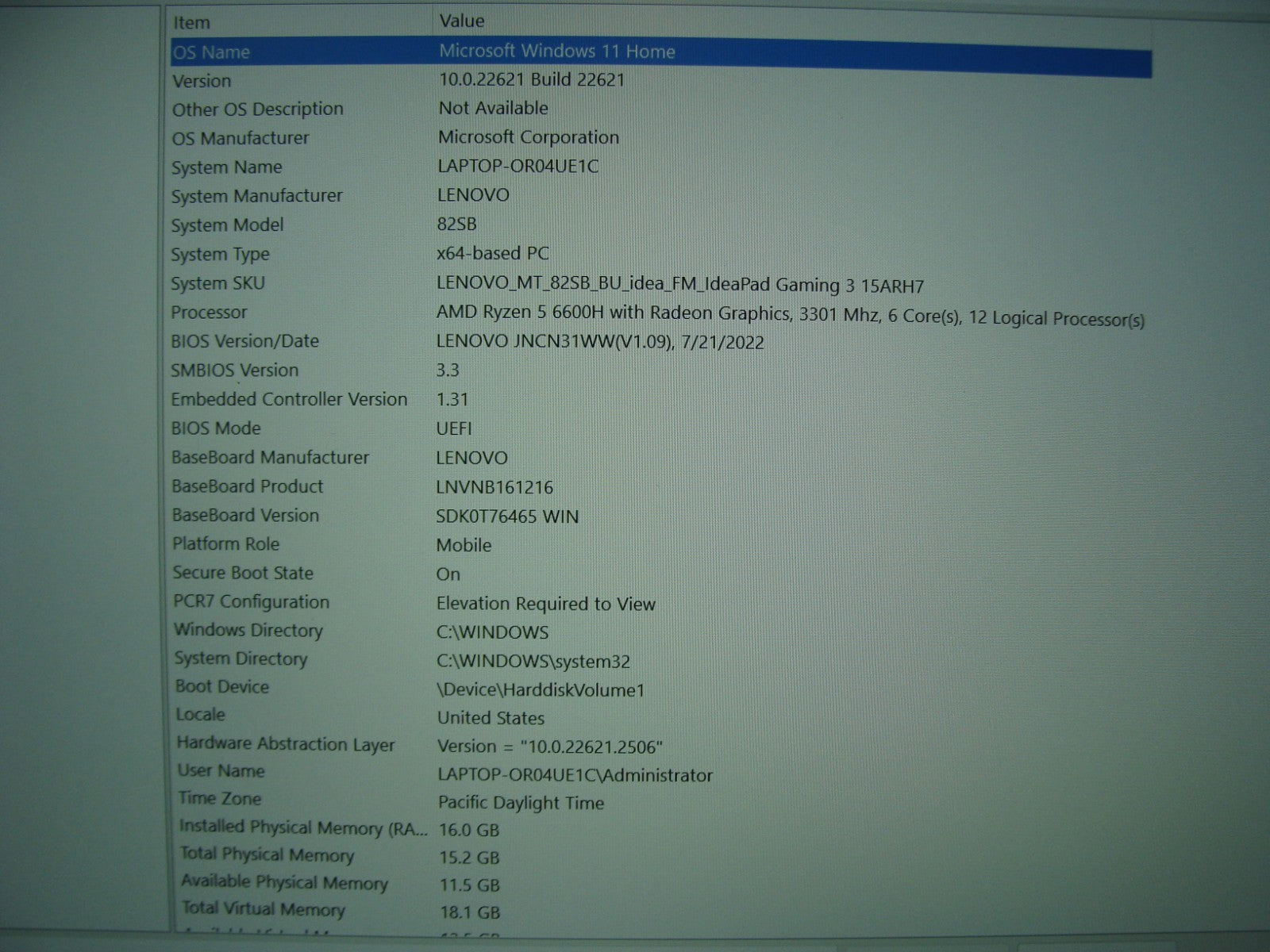The height and width of the screenshot is (952, 1270).
Task: Select the BaseBoard Product row
Action: point(248,486)
